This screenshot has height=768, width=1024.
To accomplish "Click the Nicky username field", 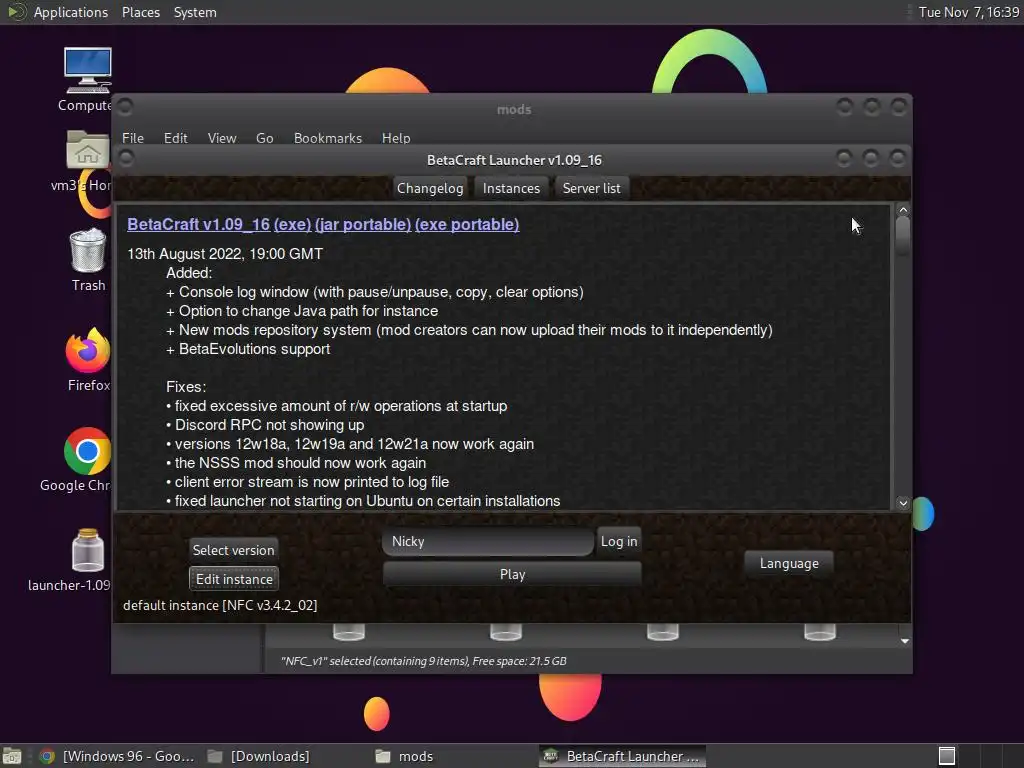I will pos(488,541).
